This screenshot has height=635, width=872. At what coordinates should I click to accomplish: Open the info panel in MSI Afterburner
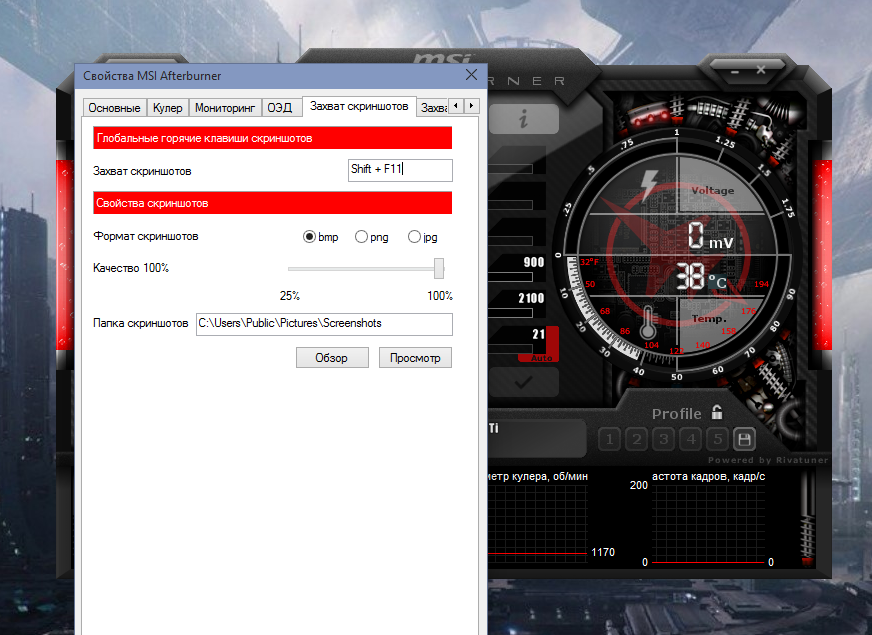coord(524,118)
